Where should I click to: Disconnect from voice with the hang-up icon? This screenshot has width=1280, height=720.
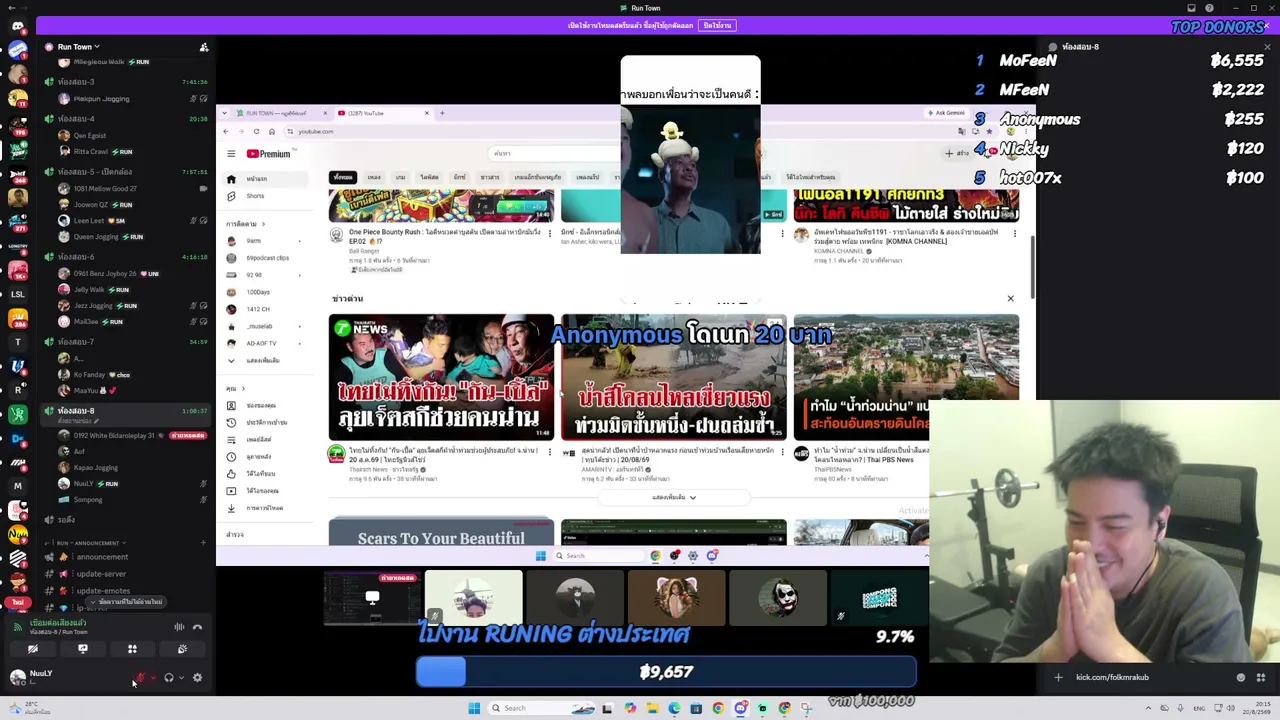tap(197, 627)
